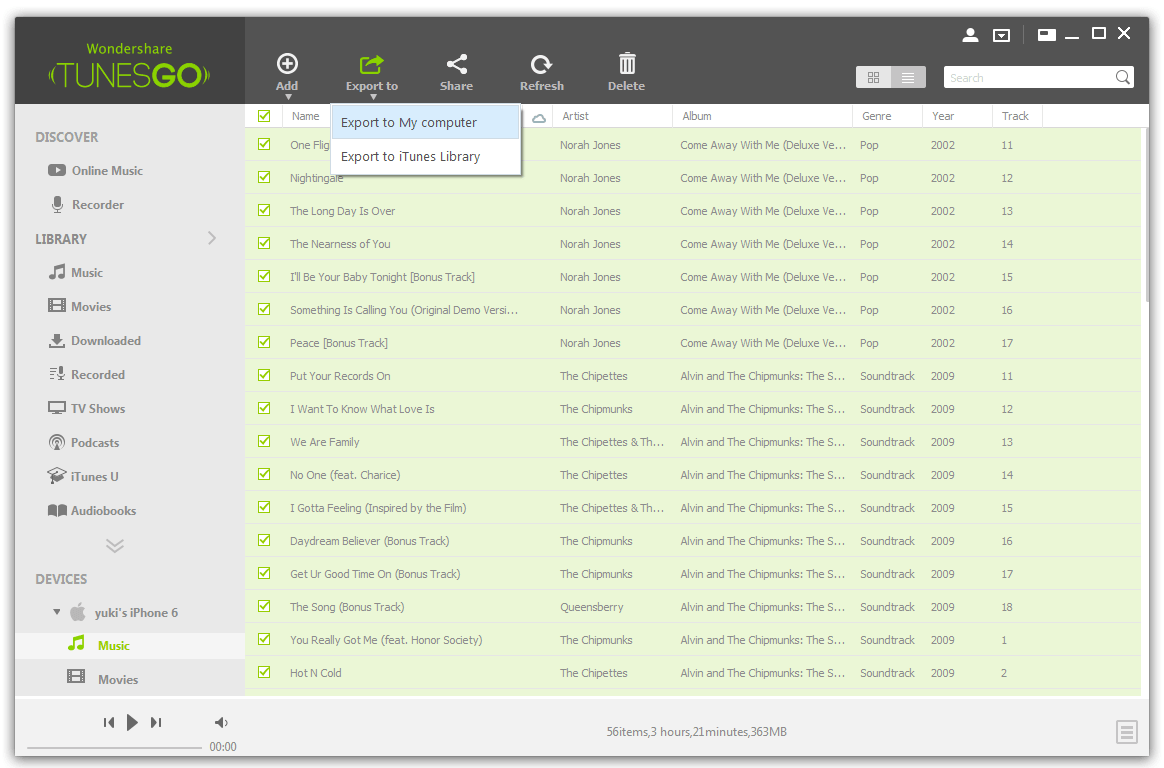
Task: Expand more library items double chevron
Action: pyautogui.click(x=114, y=546)
